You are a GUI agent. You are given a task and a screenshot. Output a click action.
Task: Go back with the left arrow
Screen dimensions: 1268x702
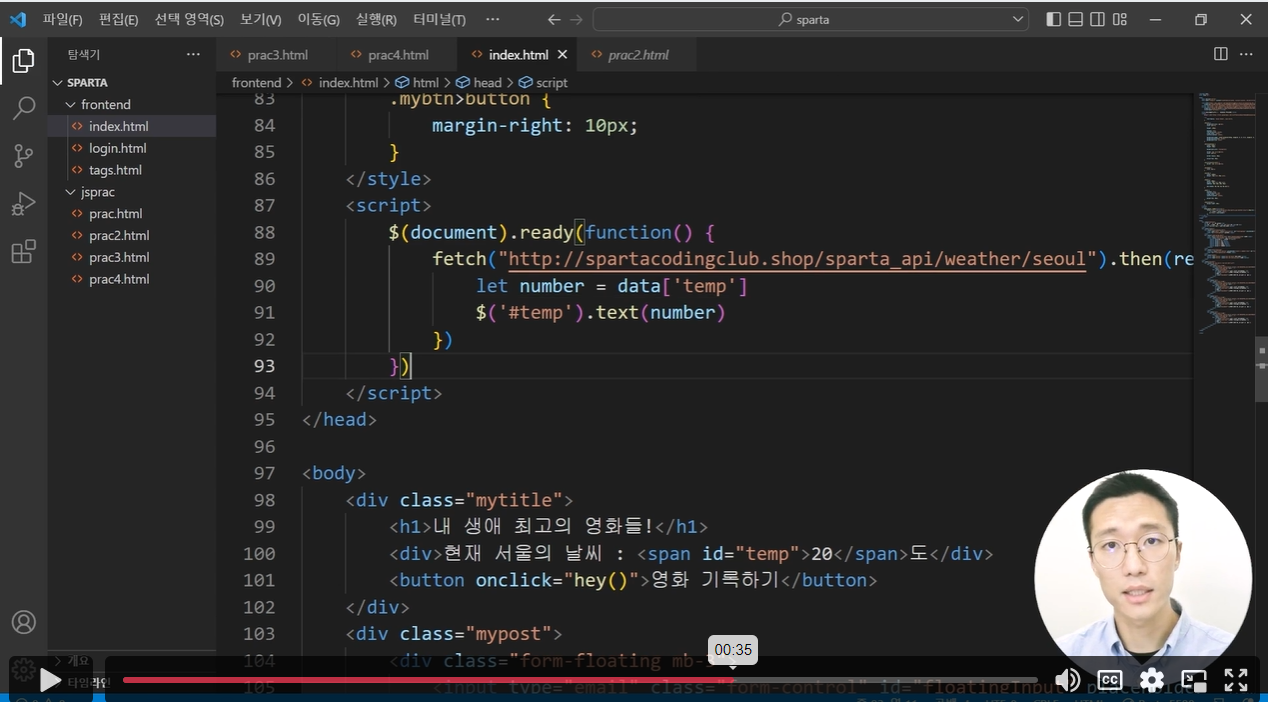[x=554, y=19]
